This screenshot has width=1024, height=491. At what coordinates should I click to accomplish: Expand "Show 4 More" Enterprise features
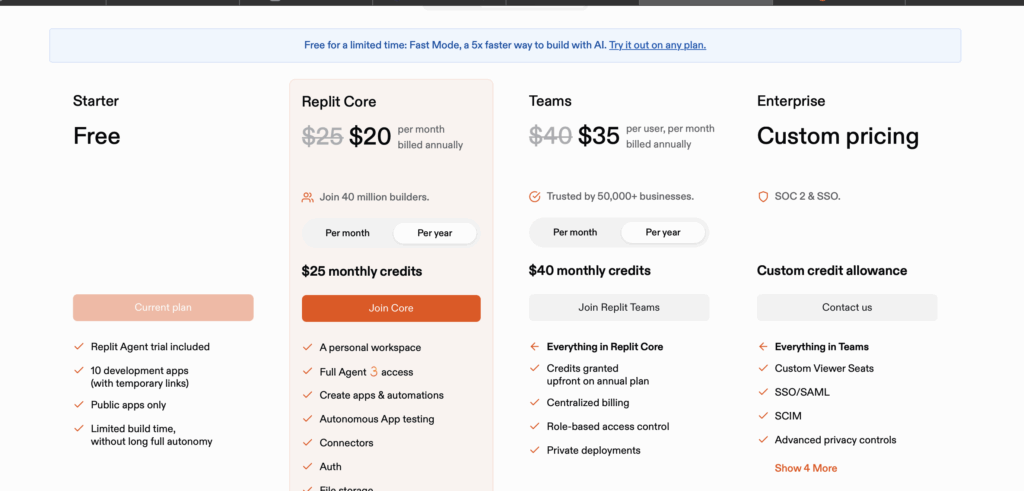coord(805,468)
